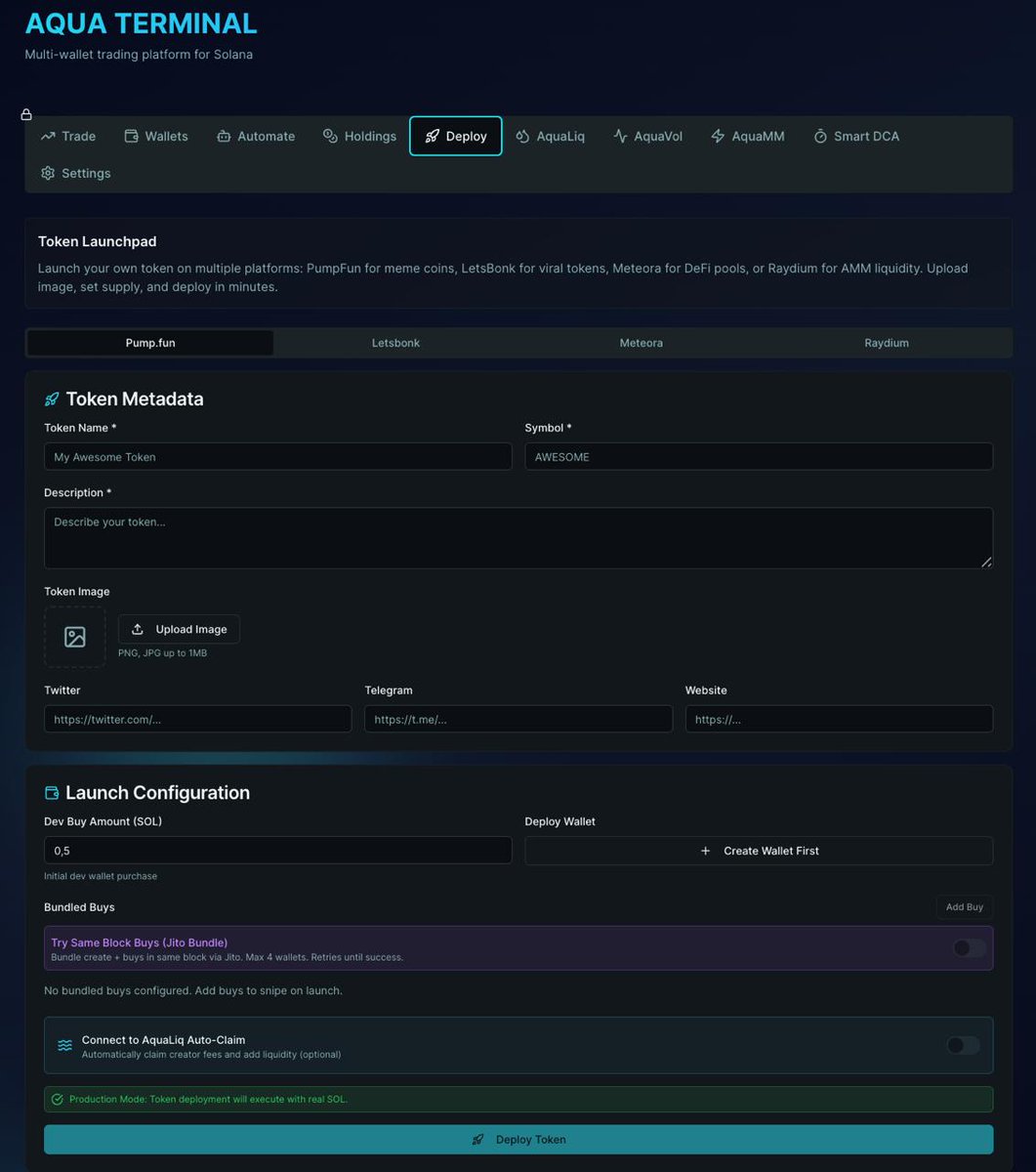Click Create Wallet First button
The image size is (1036, 1172).
[x=759, y=851]
